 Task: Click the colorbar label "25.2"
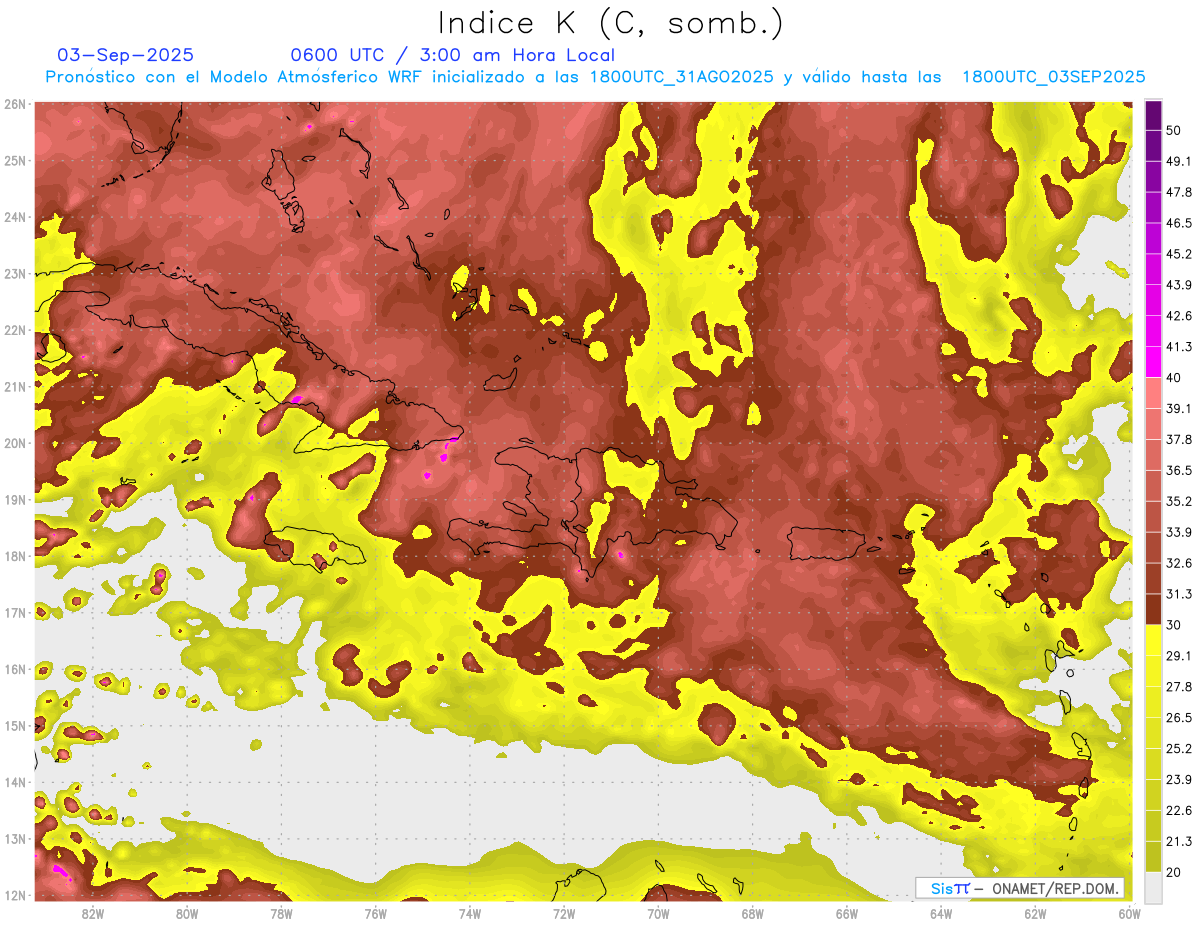click(x=1178, y=748)
